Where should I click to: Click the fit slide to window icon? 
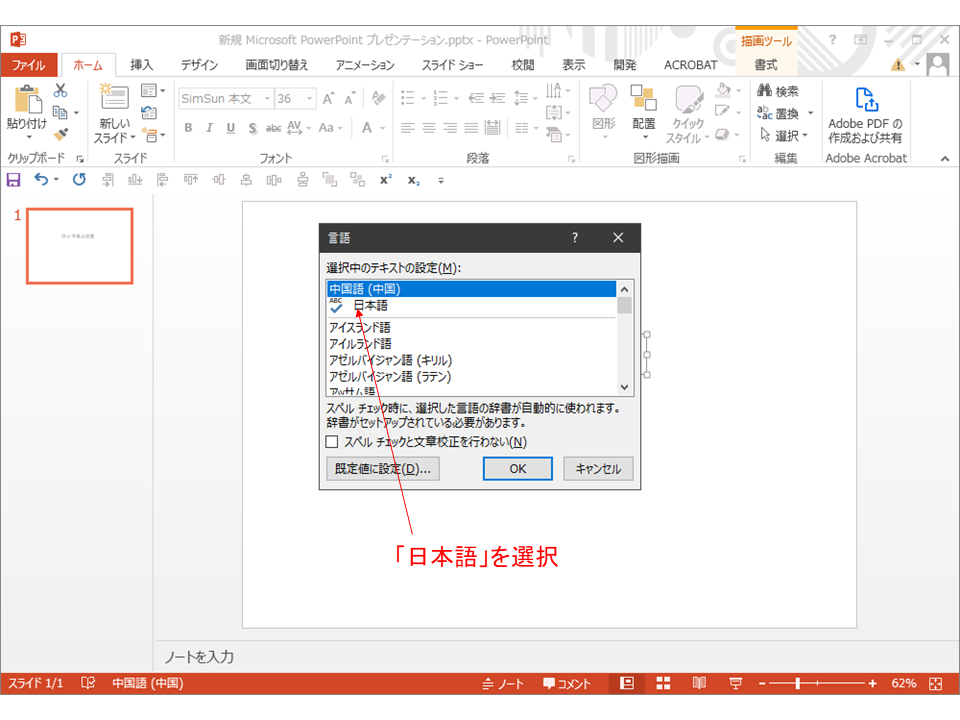tap(936, 683)
